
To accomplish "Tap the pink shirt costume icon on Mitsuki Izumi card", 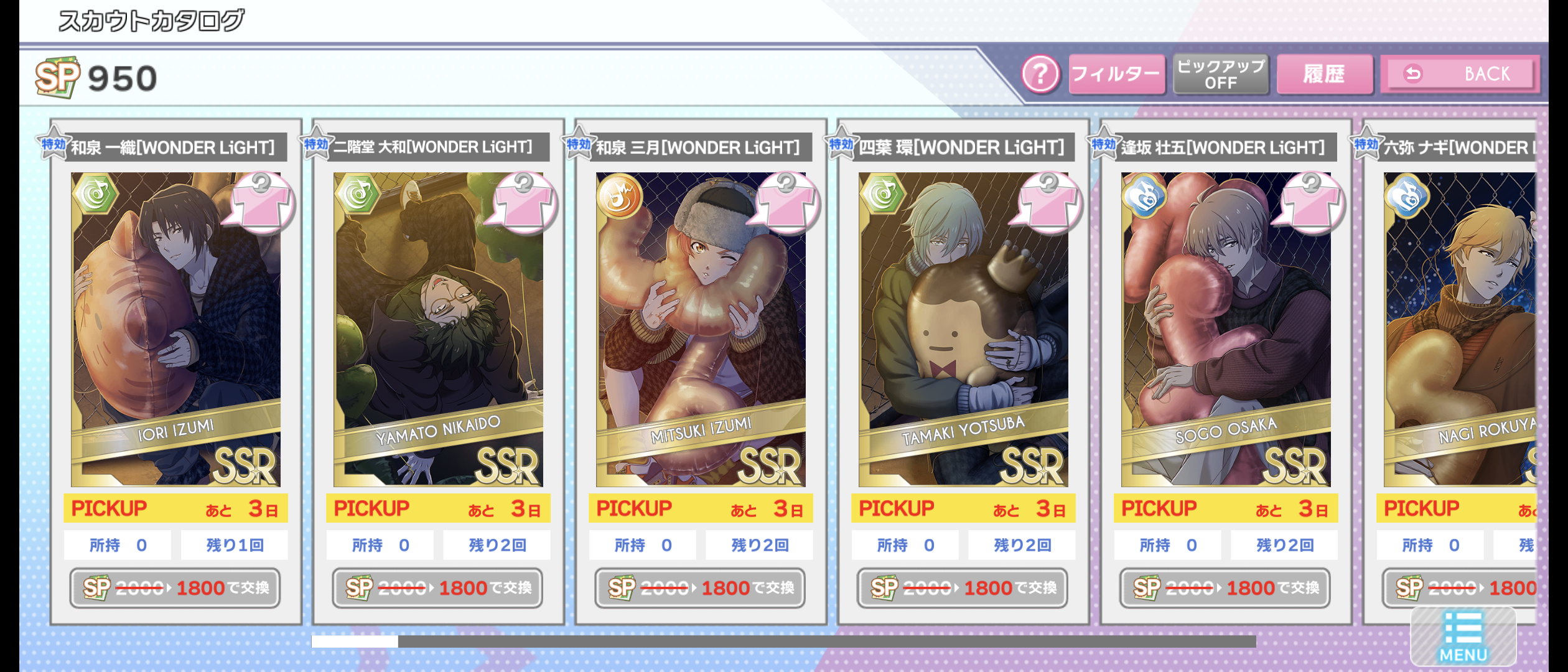I will click(786, 203).
